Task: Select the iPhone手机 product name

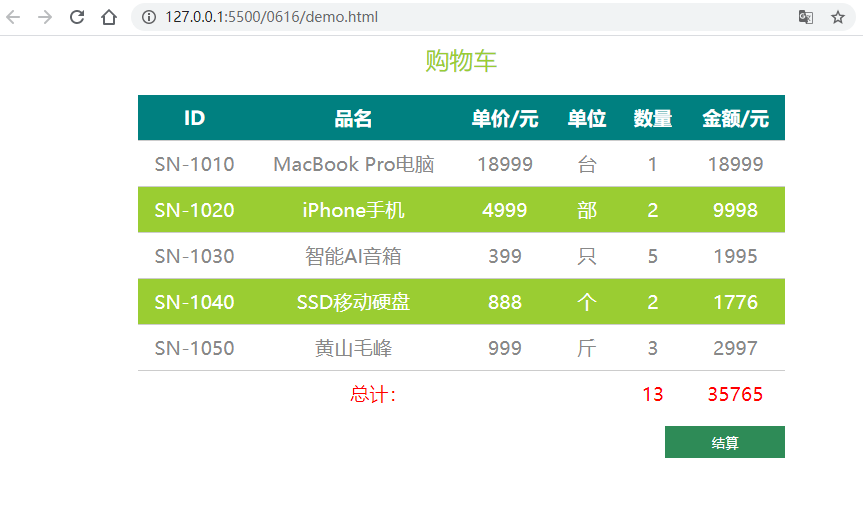Action: point(353,210)
